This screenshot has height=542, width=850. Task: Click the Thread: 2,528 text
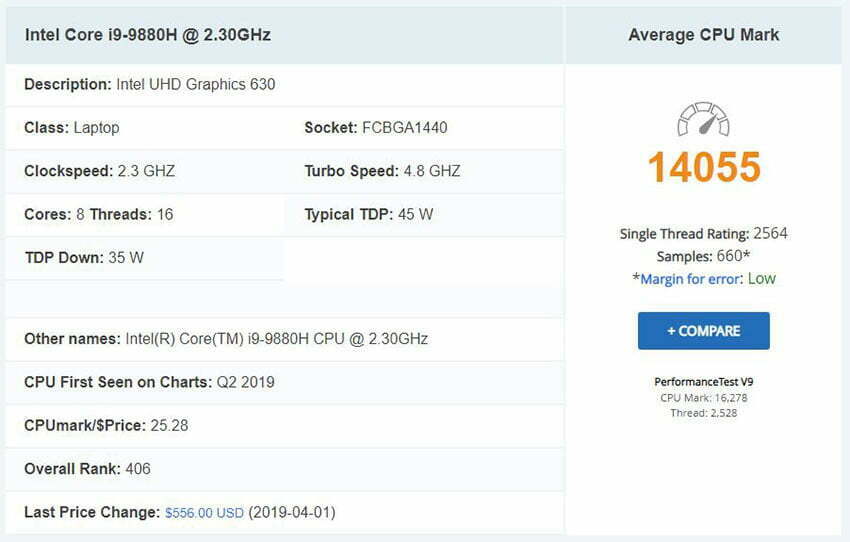(704, 413)
